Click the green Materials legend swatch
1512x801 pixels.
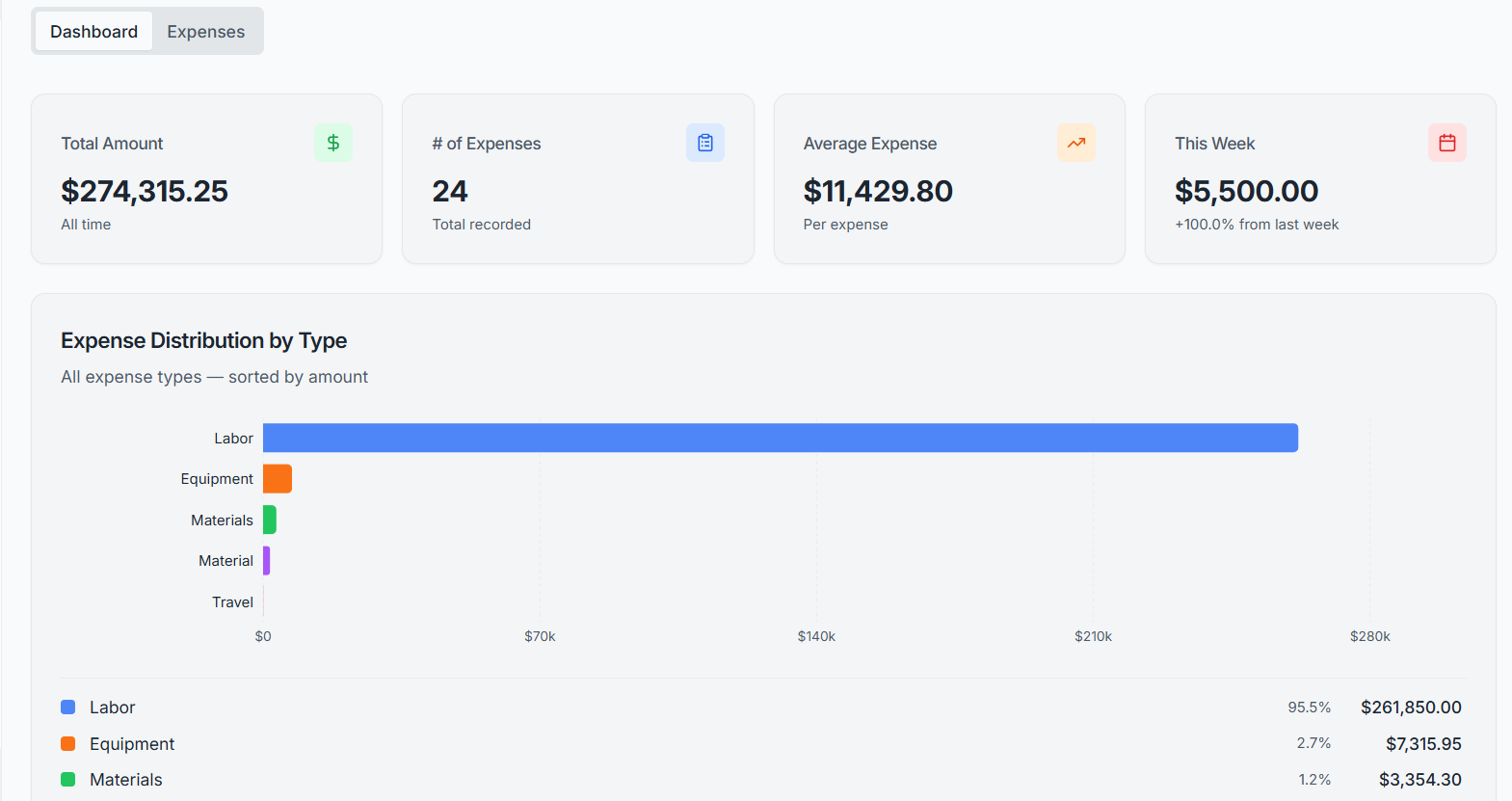click(x=68, y=780)
